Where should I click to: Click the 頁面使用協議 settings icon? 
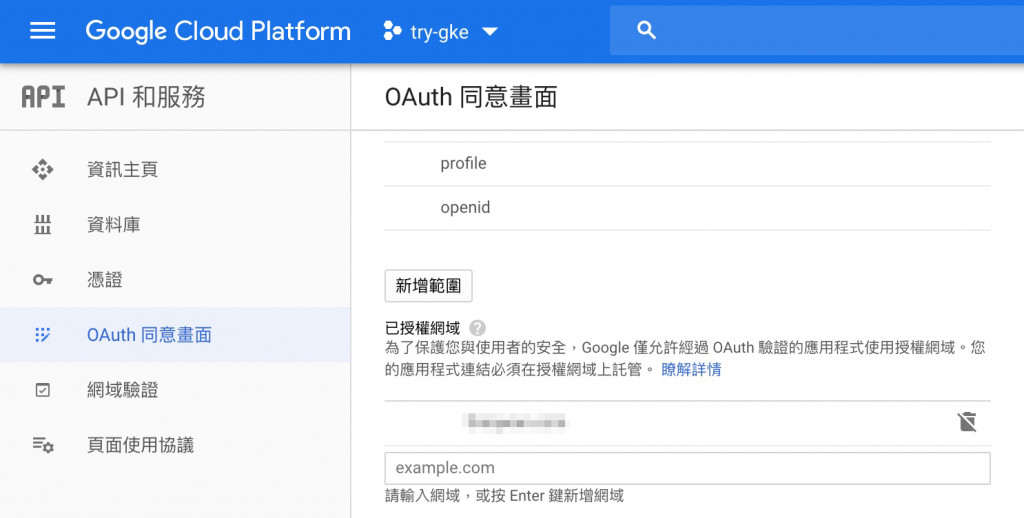coord(43,445)
